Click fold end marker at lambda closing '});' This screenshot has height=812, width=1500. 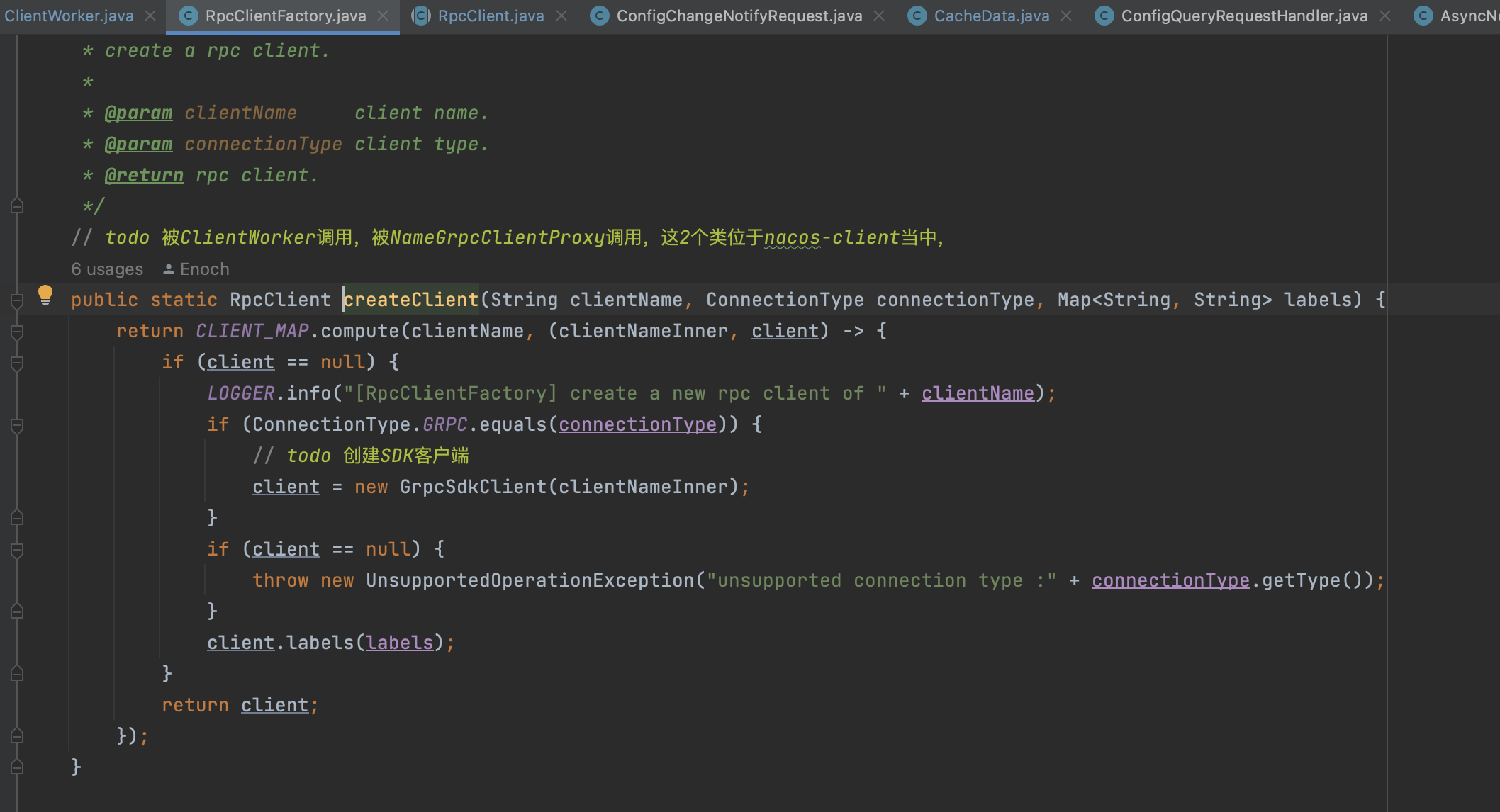(x=18, y=736)
